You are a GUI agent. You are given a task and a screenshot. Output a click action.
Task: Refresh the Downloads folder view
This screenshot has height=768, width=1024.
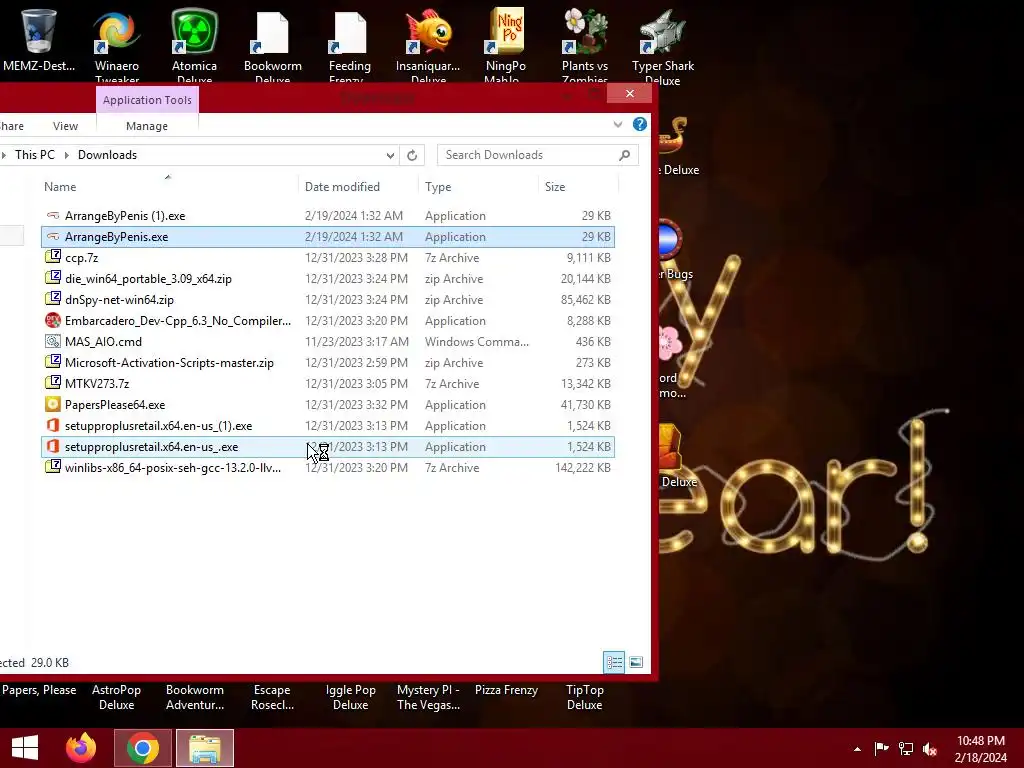[412, 155]
